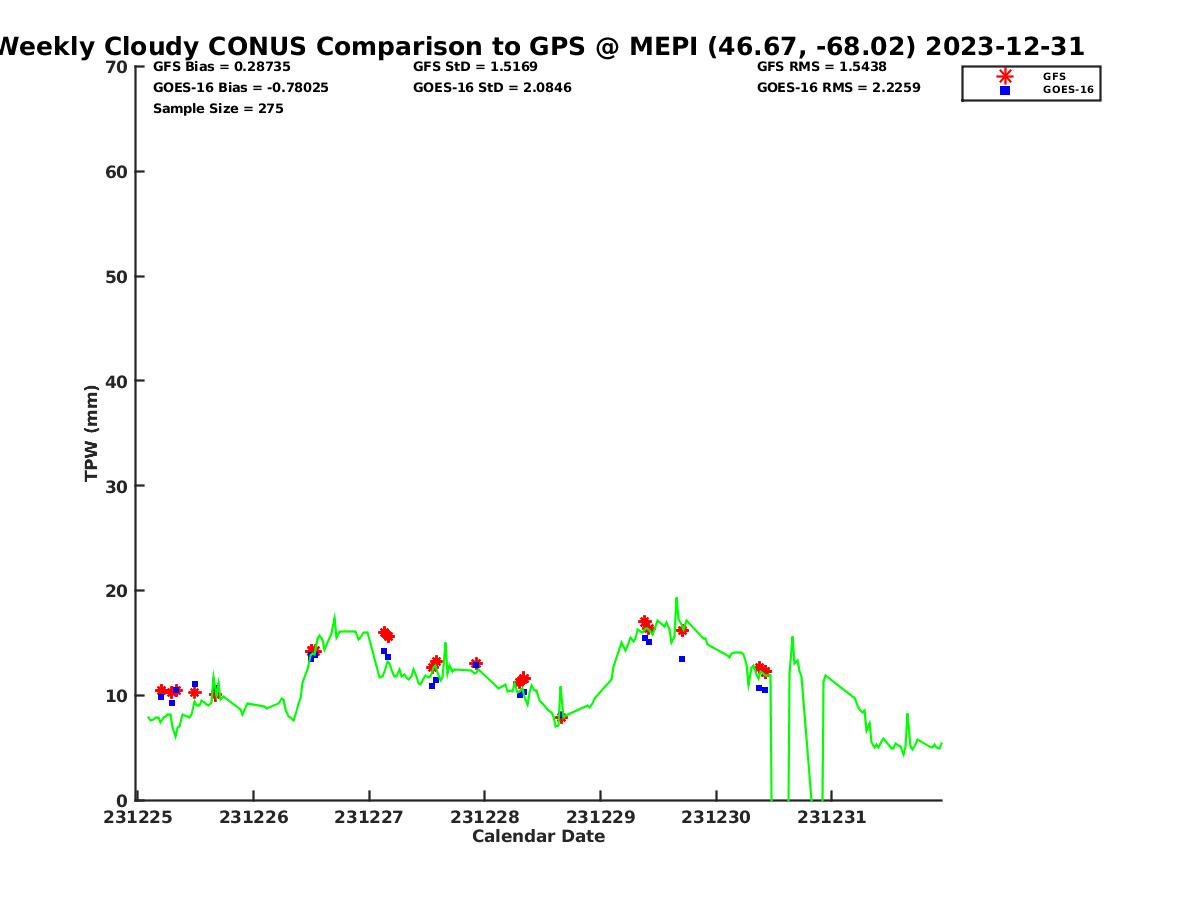Select the 0 y-axis tick label

pyautogui.click(x=122, y=800)
